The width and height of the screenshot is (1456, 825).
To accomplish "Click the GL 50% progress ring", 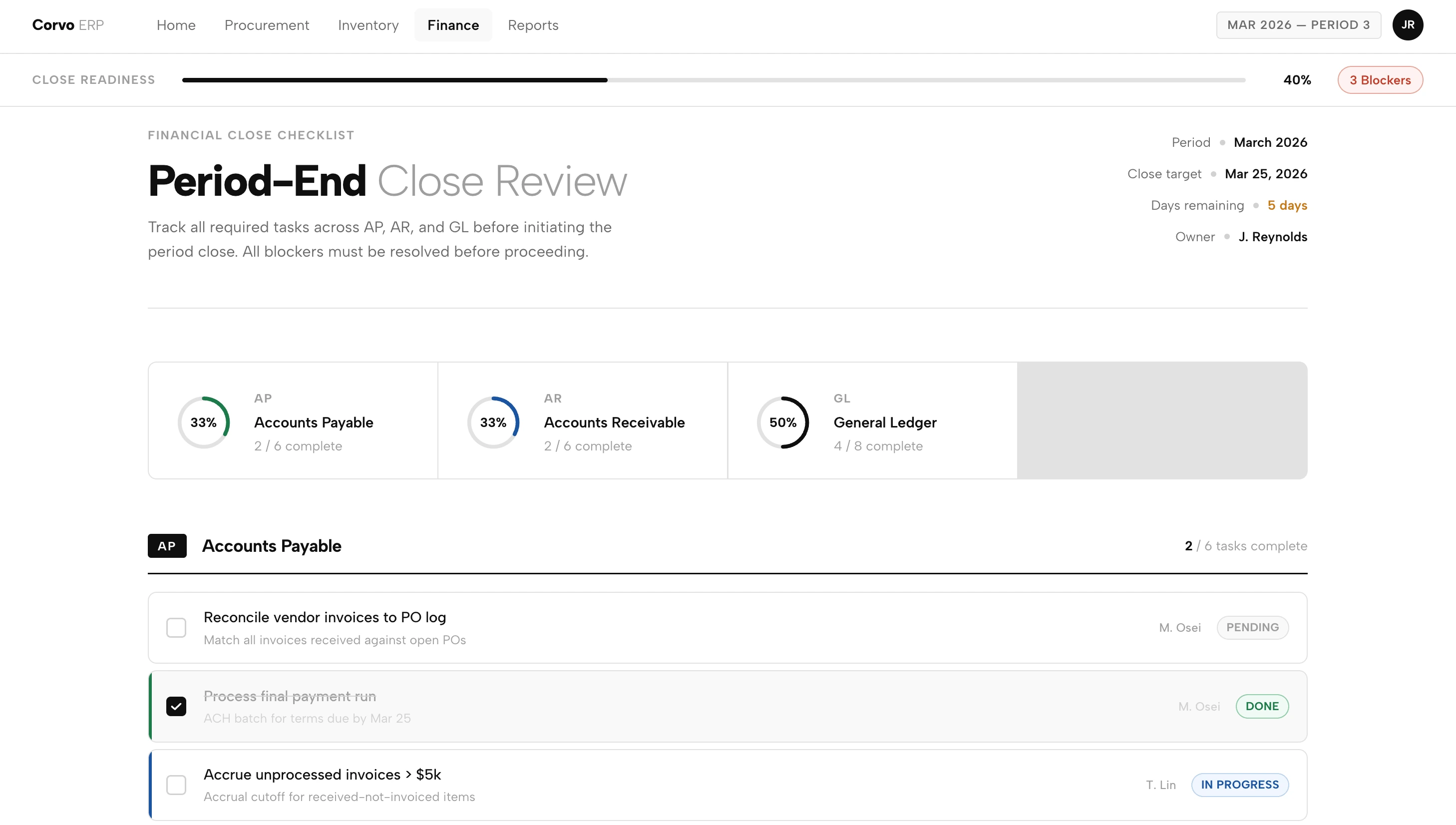I will (x=783, y=422).
